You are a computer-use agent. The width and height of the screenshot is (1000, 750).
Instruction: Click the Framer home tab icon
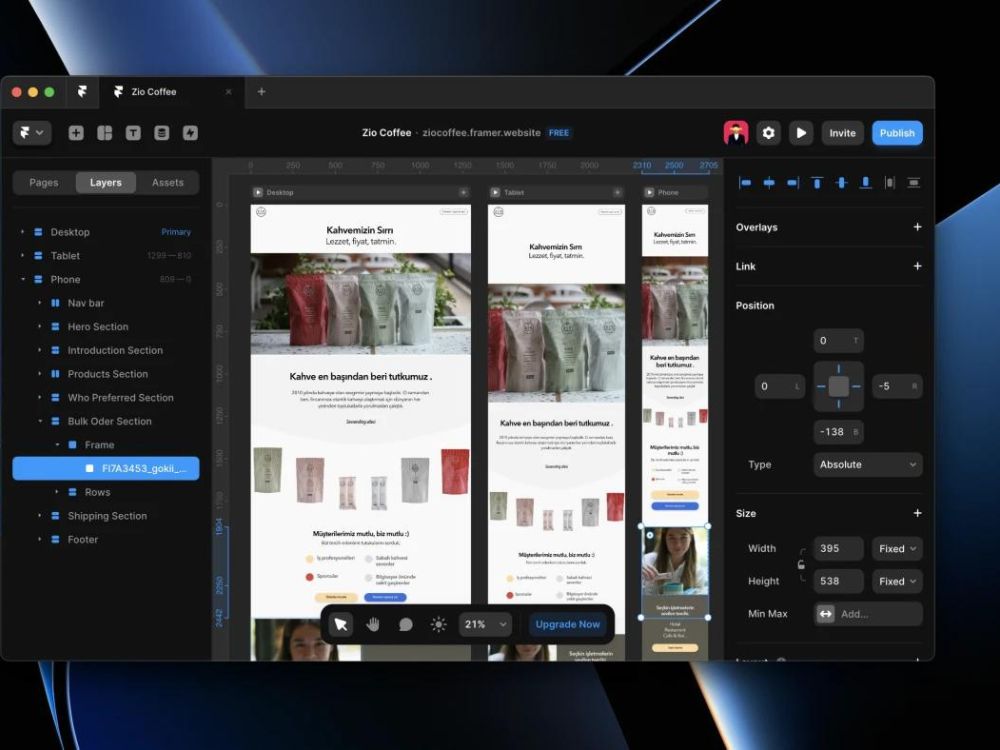82,92
